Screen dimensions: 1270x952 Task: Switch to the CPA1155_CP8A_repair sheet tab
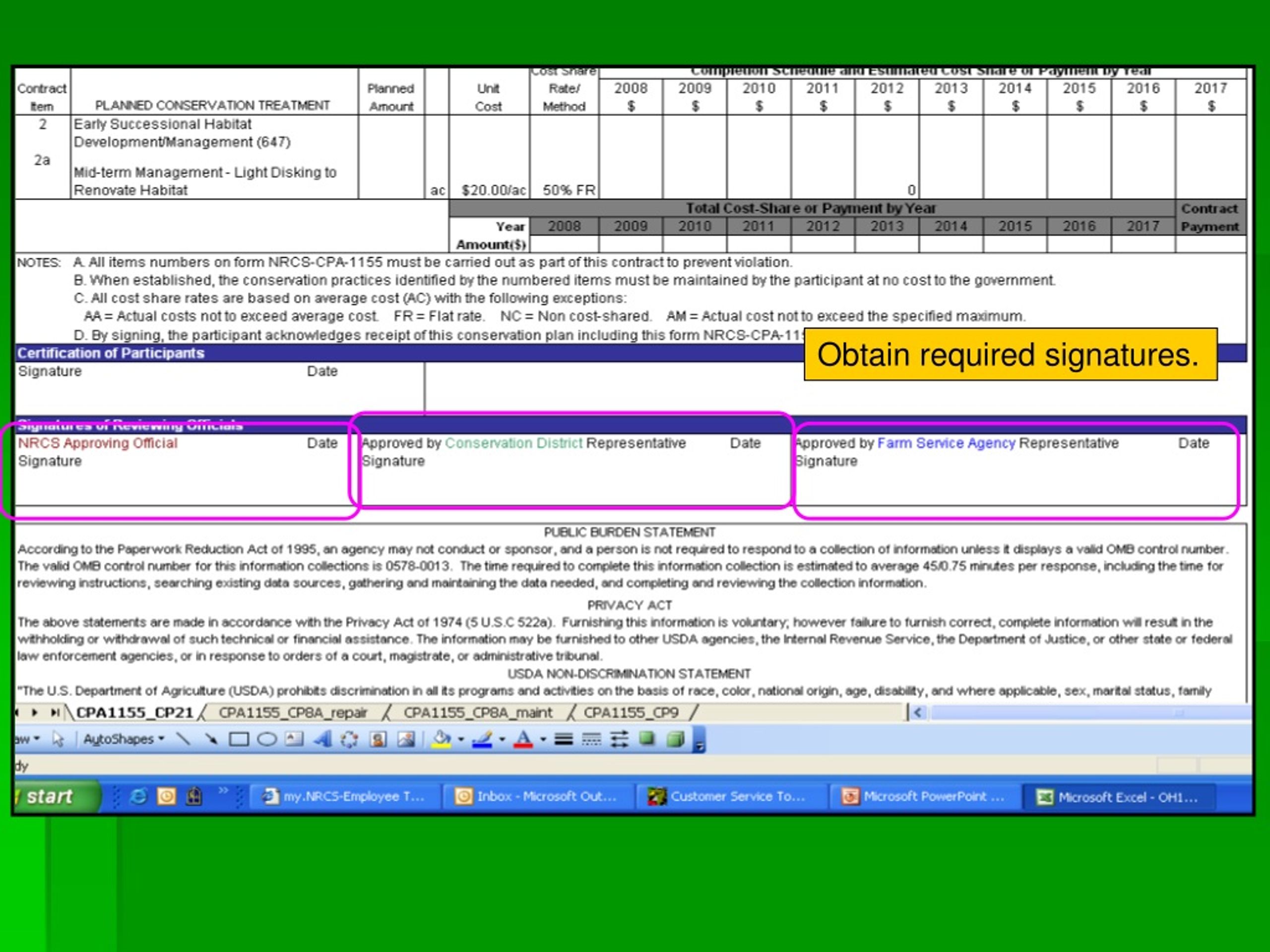tap(293, 712)
